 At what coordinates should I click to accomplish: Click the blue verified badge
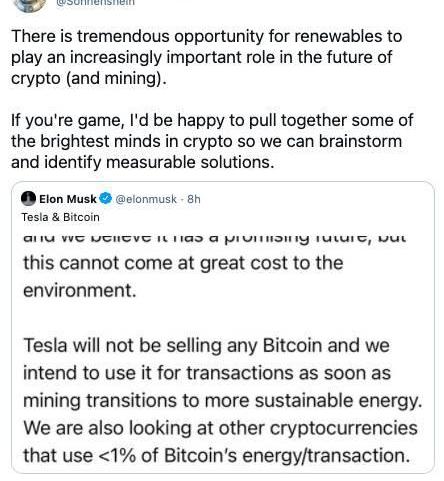point(106,199)
